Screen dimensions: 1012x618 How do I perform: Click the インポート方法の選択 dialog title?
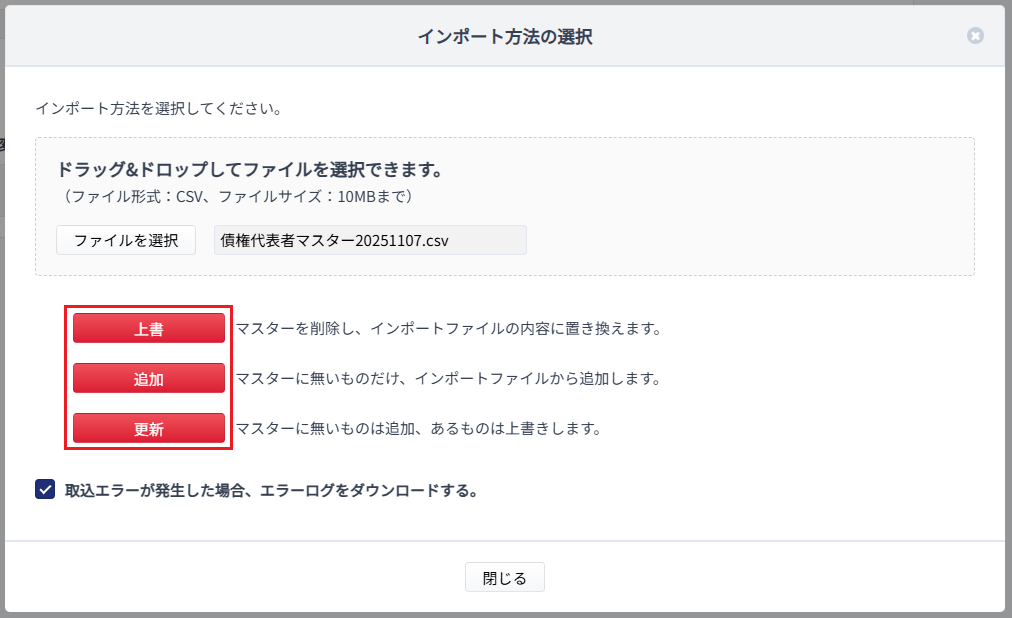505,37
